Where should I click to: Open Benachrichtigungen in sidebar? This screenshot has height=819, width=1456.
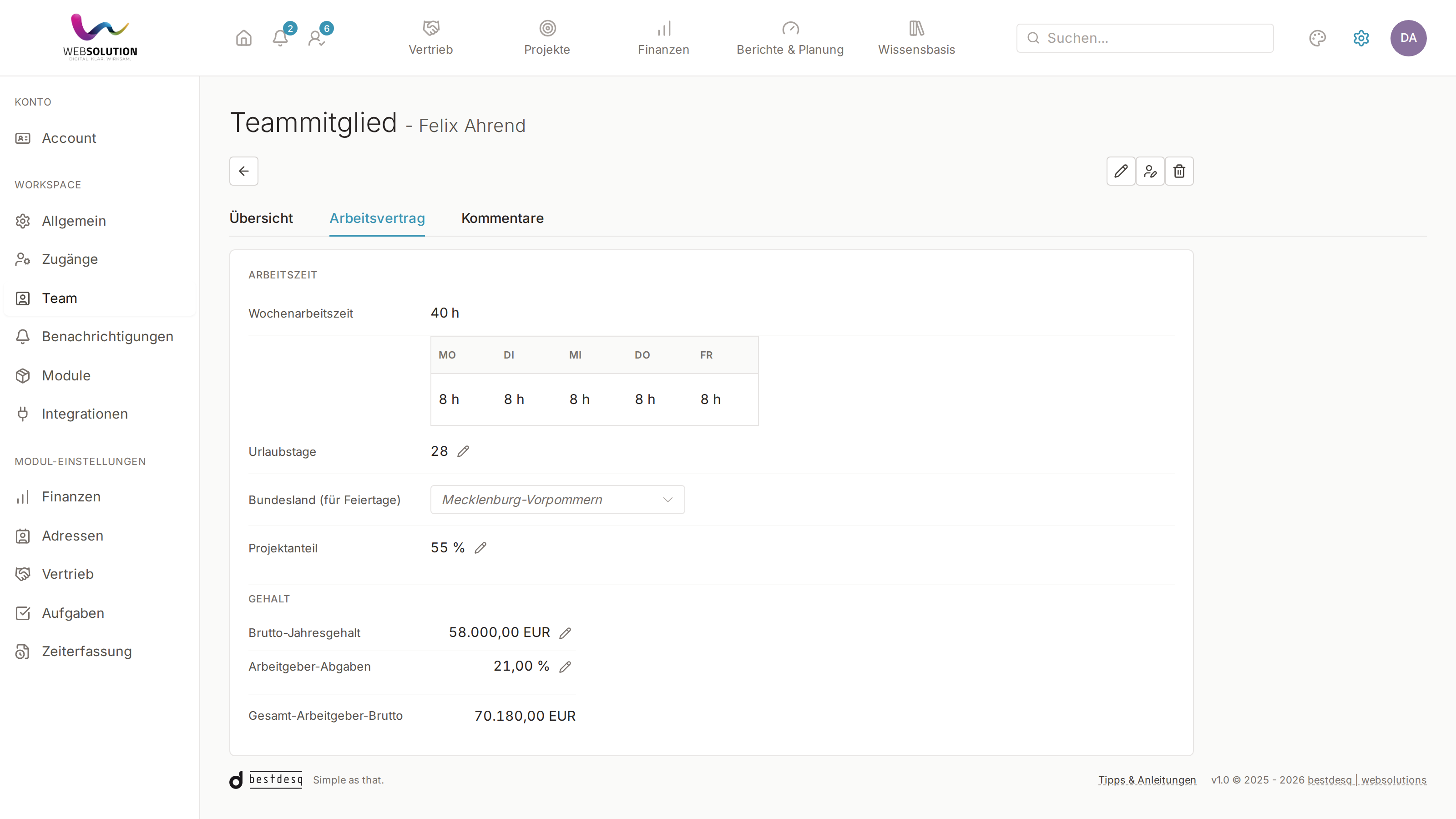pyautogui.click(x=100, y=337)
